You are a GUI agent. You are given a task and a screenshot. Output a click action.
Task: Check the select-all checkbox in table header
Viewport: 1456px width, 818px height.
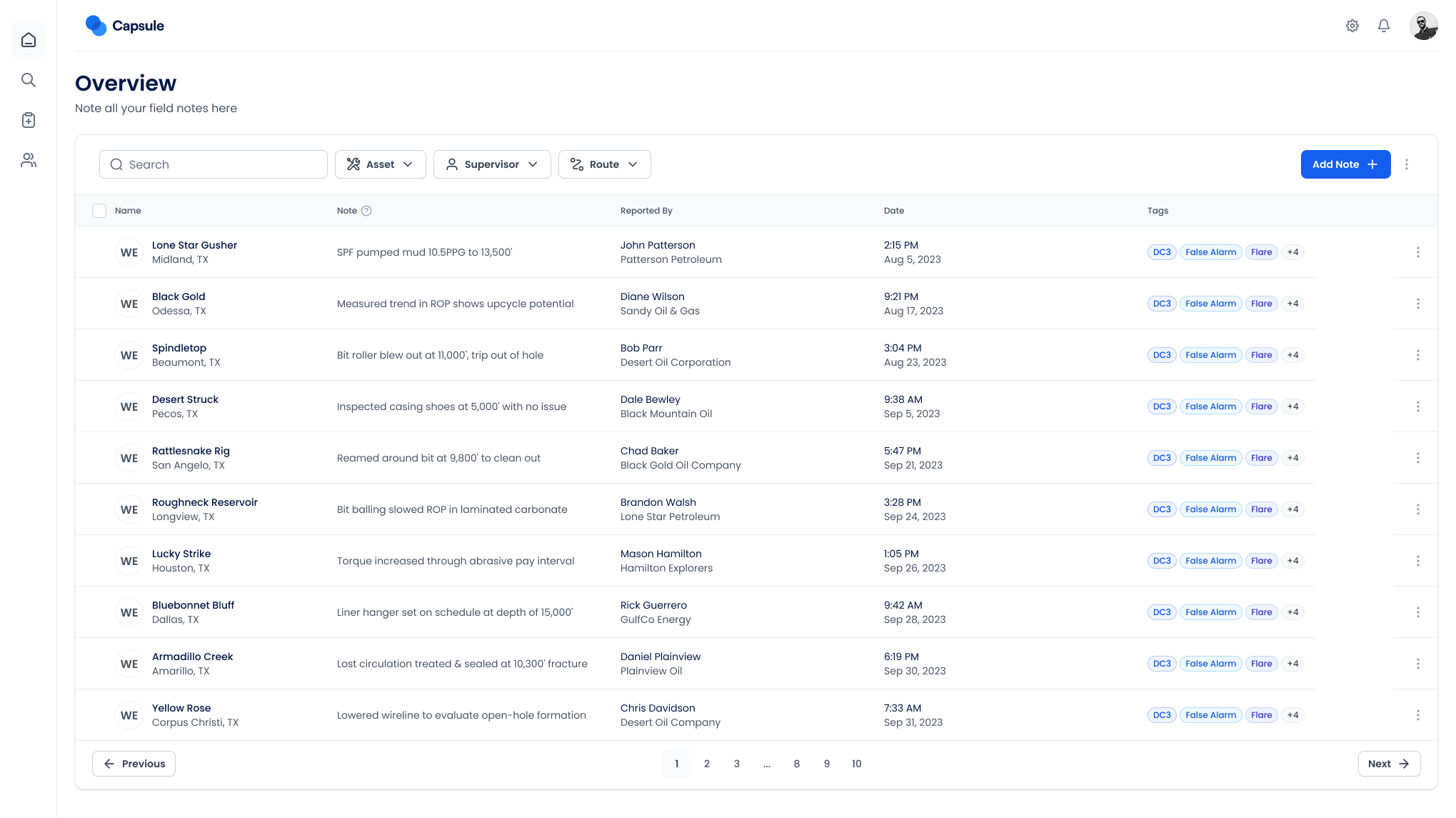pyautogui.click(x=100, y=210)
